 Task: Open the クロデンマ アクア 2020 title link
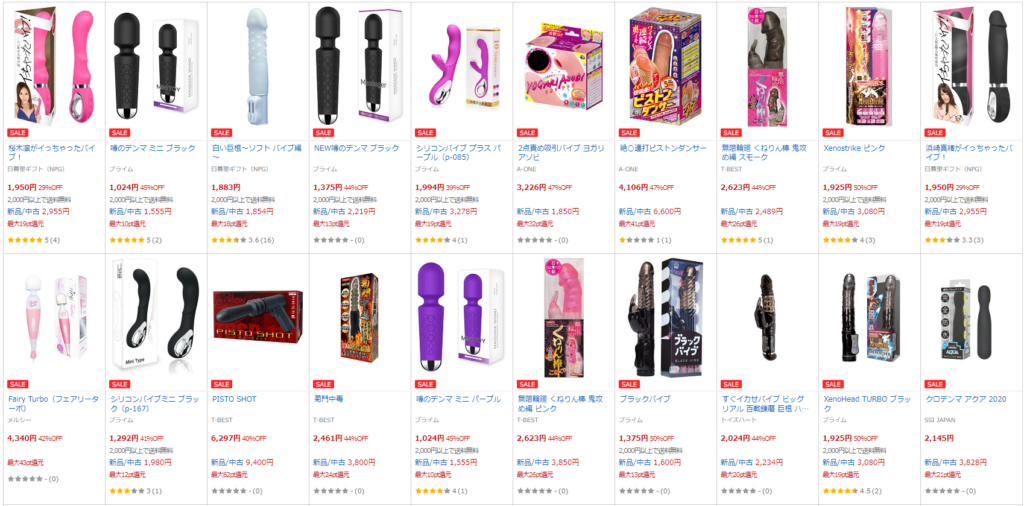point(965,399)
